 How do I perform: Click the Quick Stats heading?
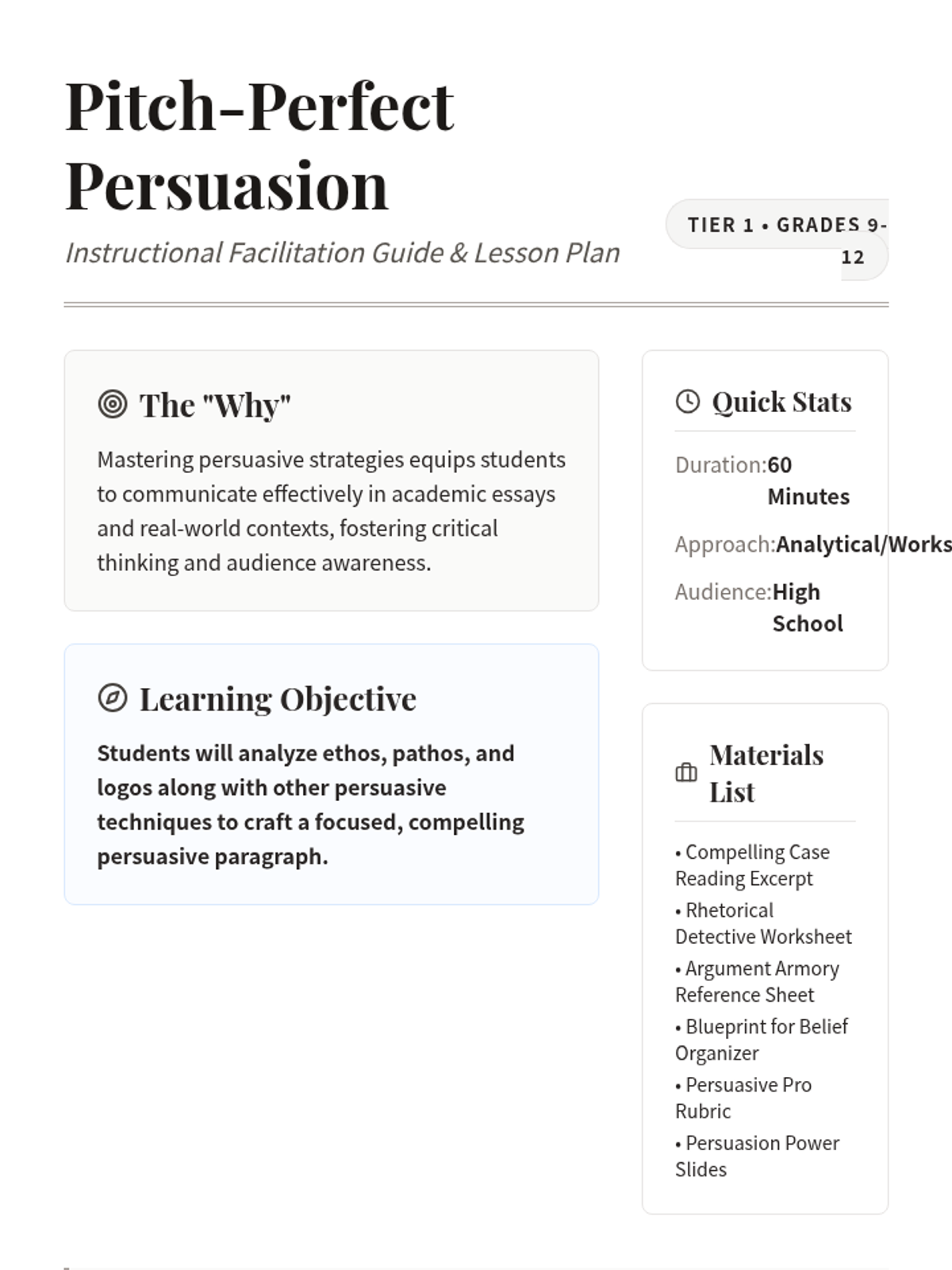coord(781,402)
